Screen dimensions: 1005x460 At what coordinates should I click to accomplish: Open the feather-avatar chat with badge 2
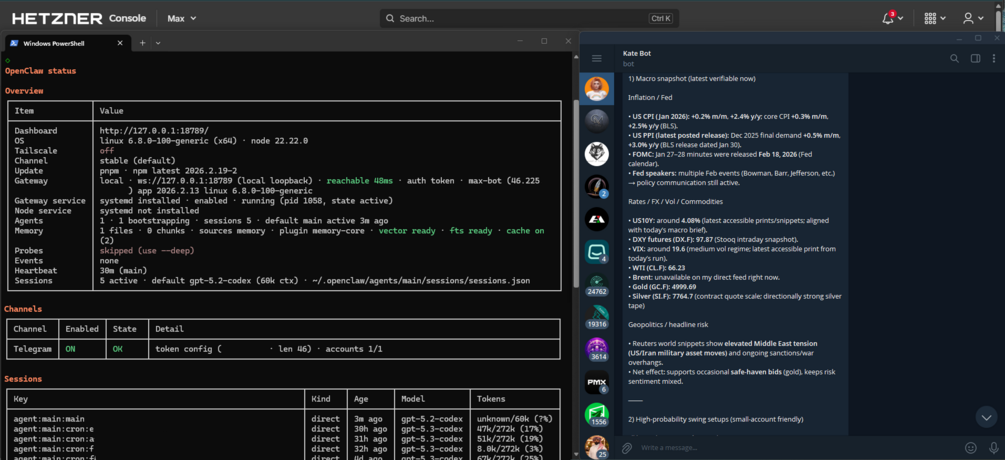click(597, 186)
